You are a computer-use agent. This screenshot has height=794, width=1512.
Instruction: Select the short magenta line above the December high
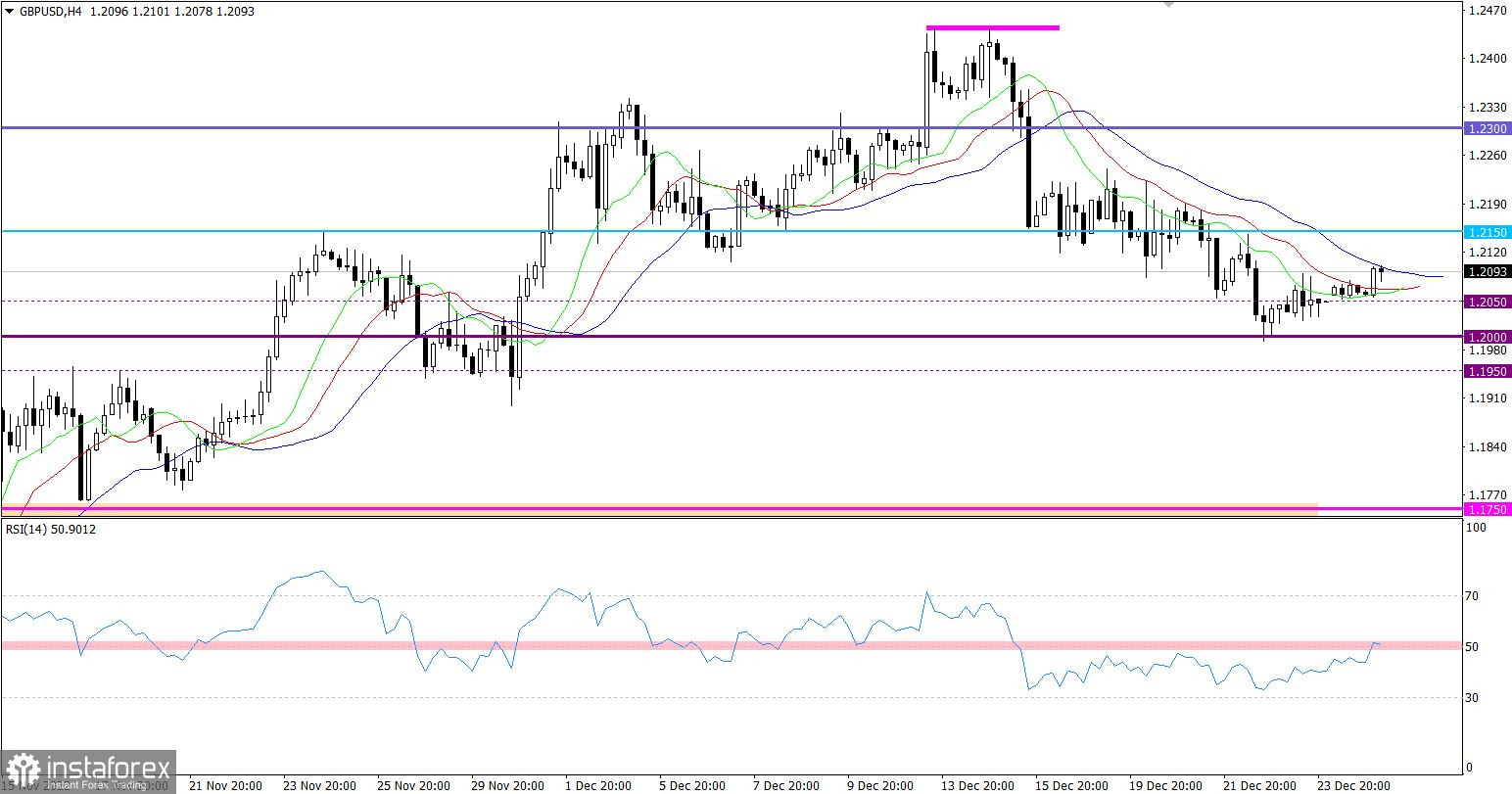click(x=992, y=27)
